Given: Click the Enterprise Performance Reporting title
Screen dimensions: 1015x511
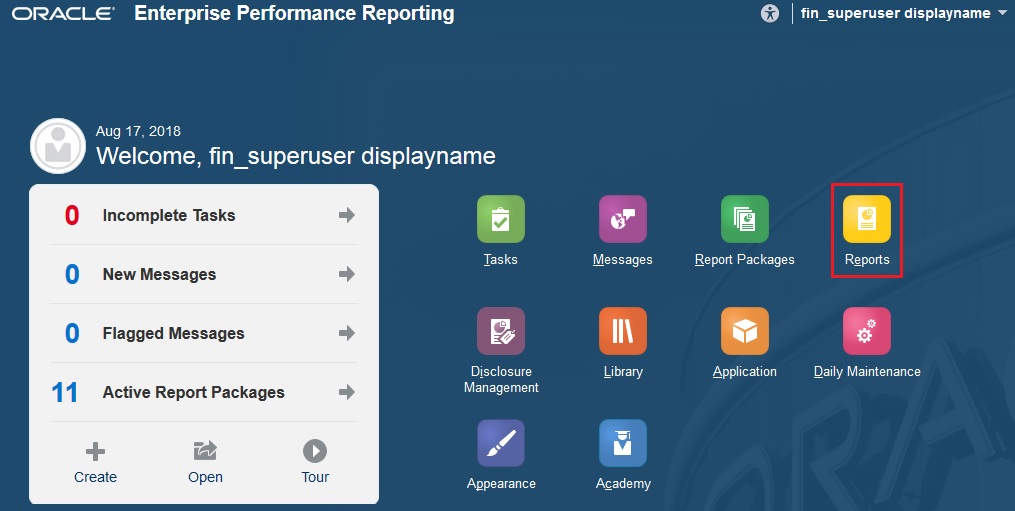Looking at the screenshot, I should pyautogui.click(x=294, y=14).
